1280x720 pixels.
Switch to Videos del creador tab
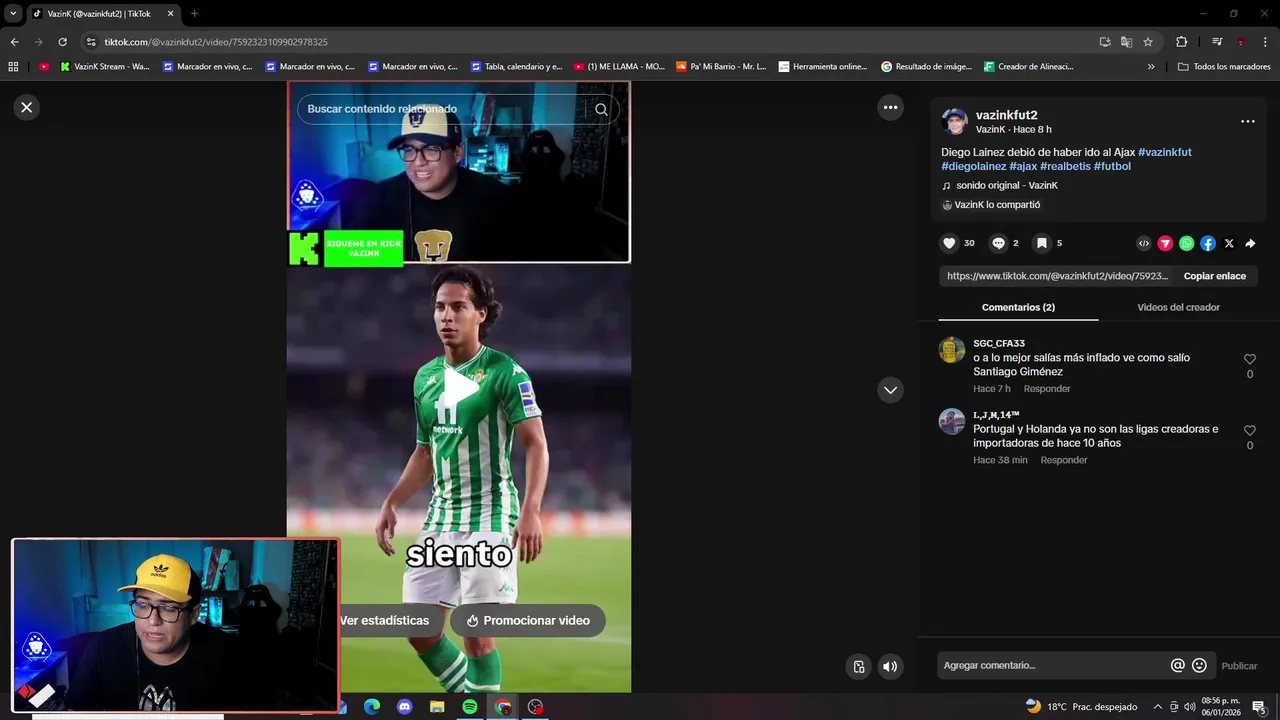click(x=1178, y=307)
